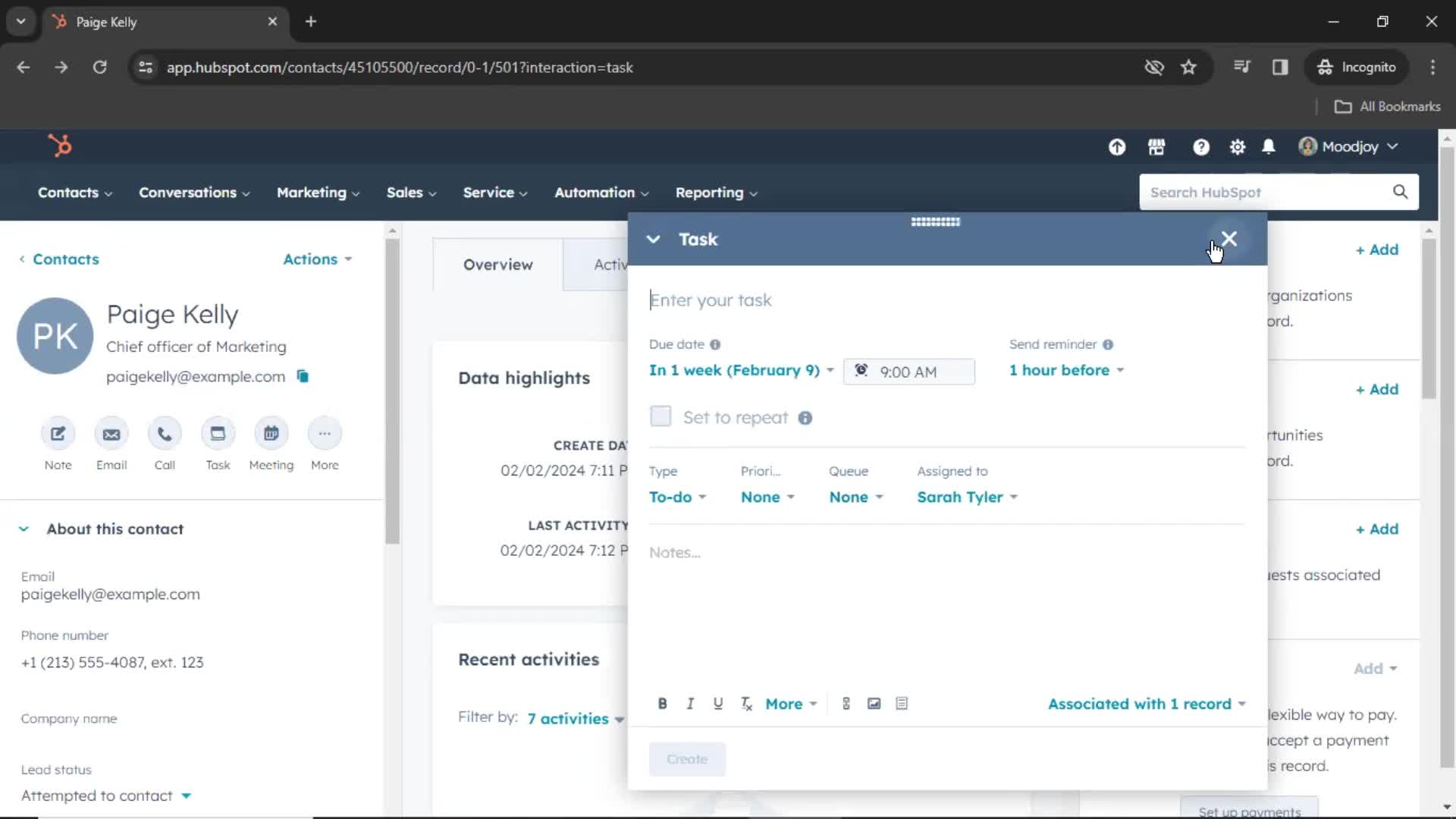Click the Strikethrough formatting icon
The height and width of the screenshot is (819, 1456).
click(x=747, y=704)
